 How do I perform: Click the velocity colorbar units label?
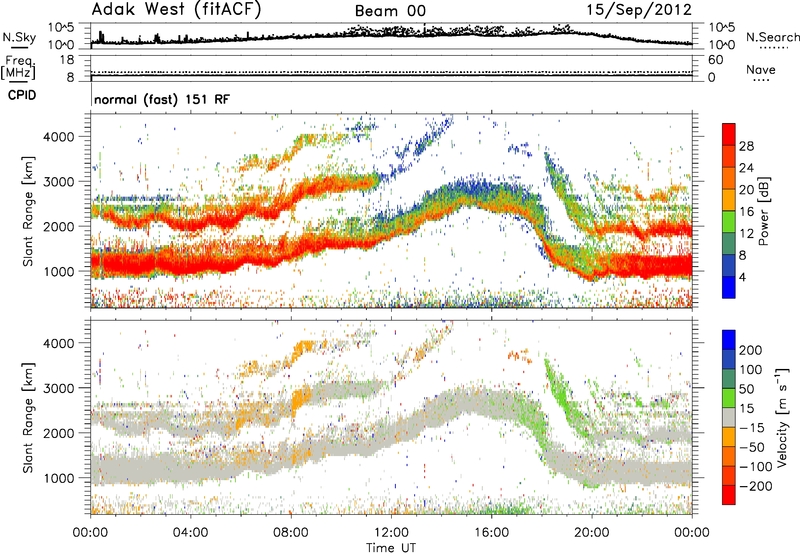[782, 417]
